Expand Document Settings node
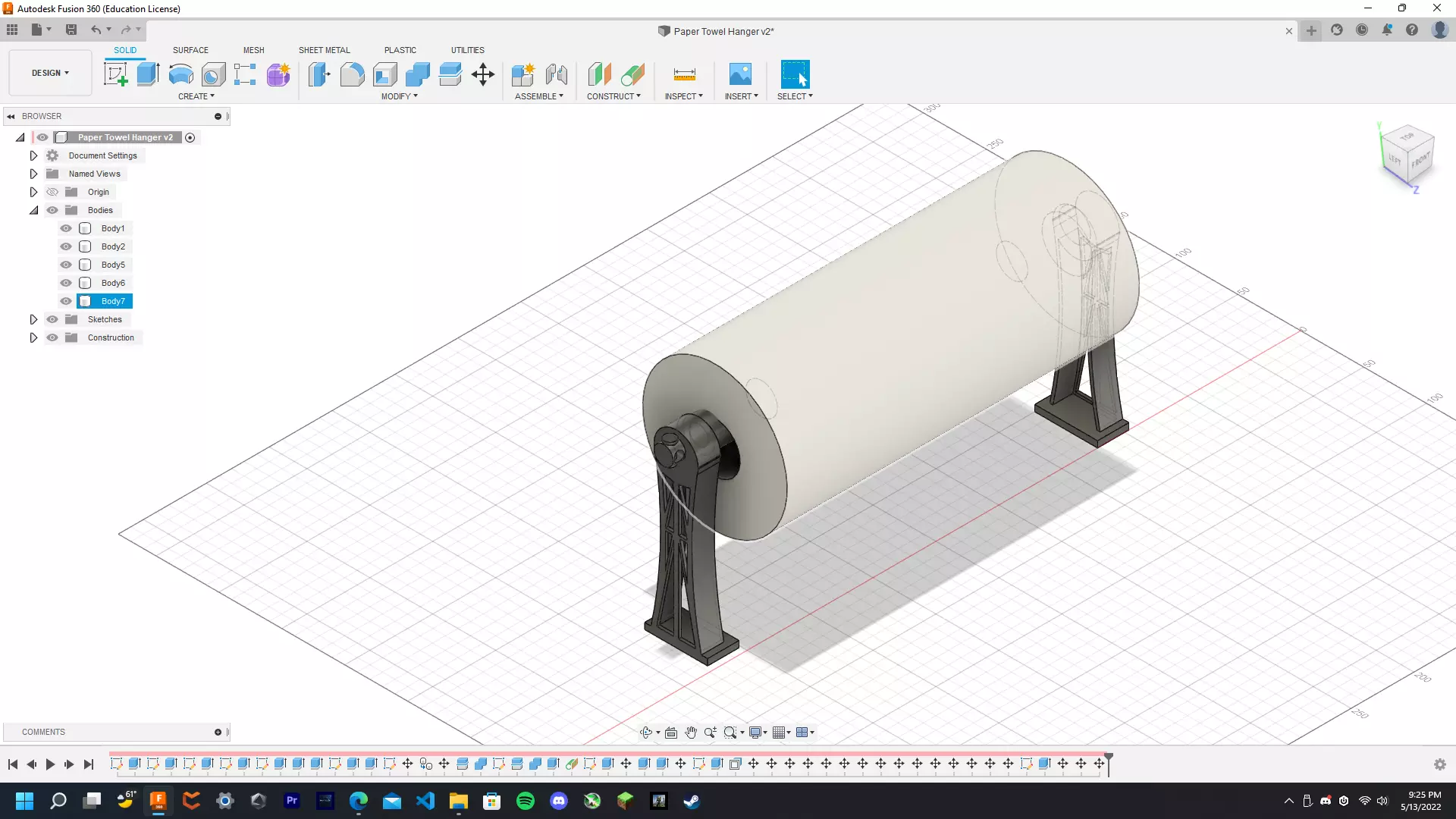The image size is (1456, 819). pyautogui.click(x=33, y=155)
